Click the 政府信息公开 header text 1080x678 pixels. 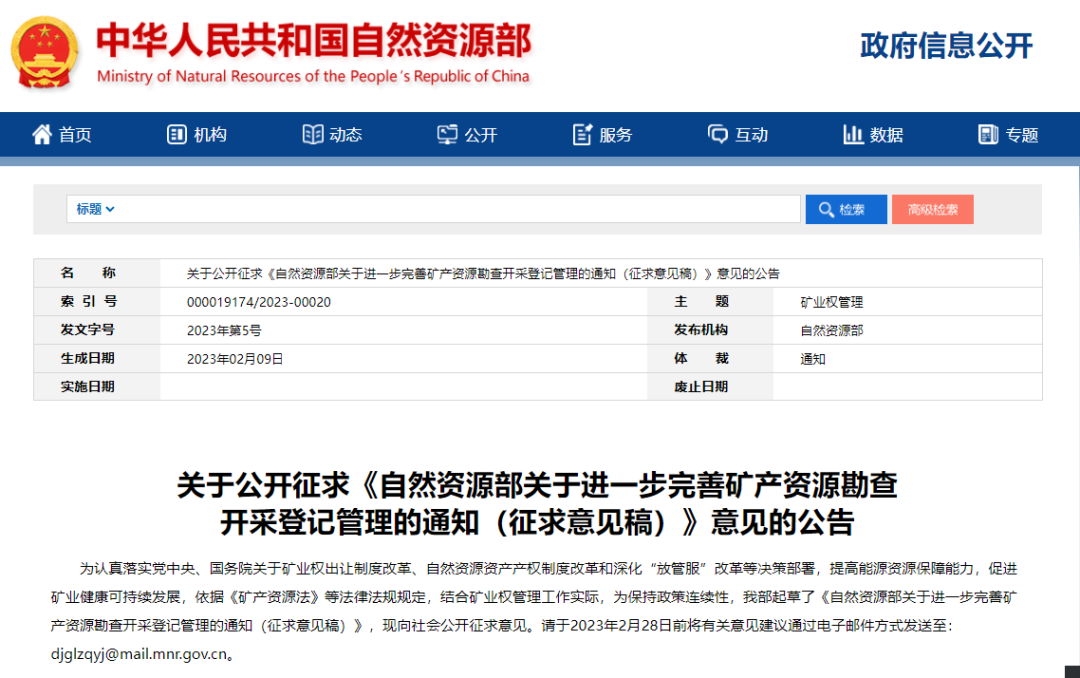(946, 46)
